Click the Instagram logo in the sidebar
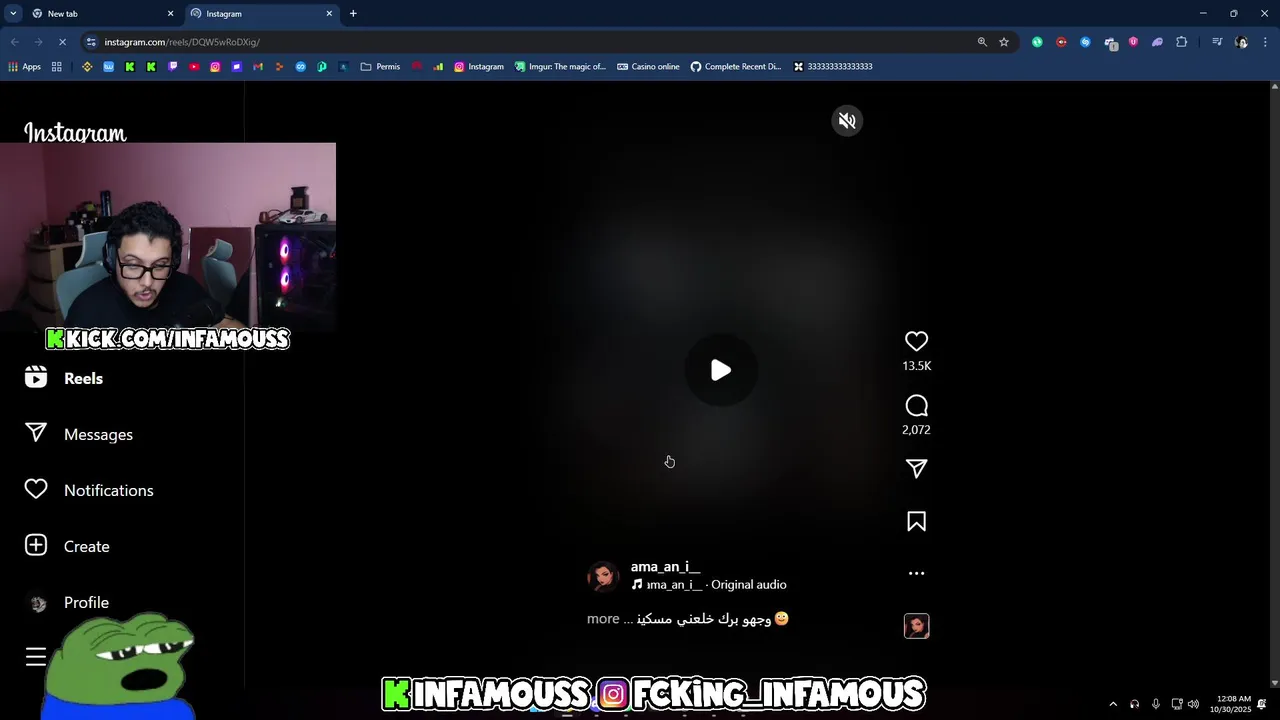1280x720 pixels. point(75,132)
